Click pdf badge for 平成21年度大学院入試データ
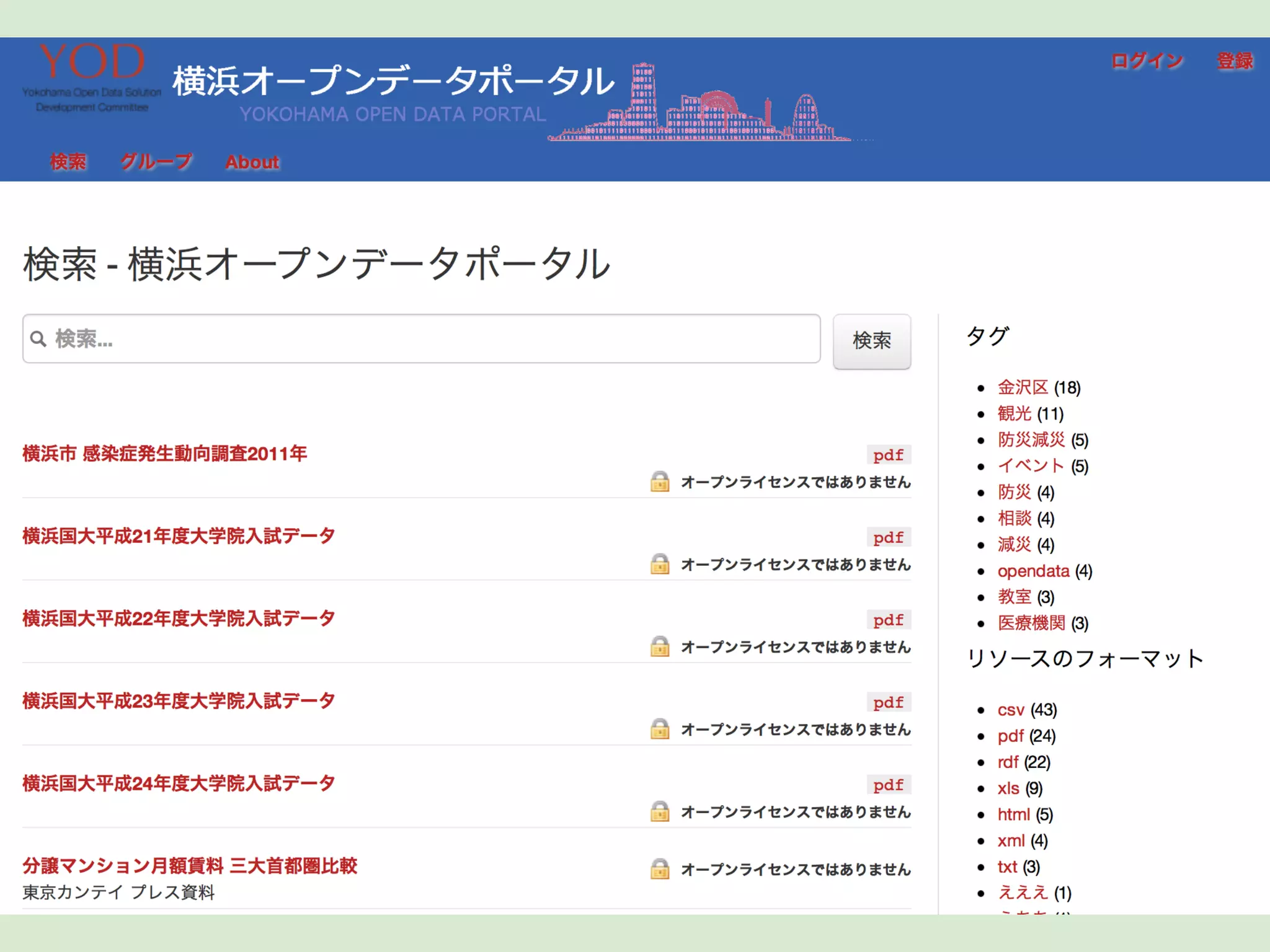1270x952 pixels. point(889,537)
